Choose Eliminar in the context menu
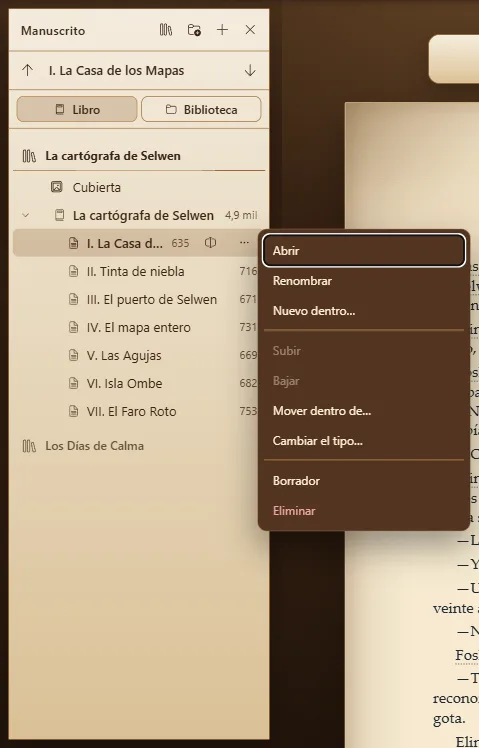 click(x=364, y=511)
